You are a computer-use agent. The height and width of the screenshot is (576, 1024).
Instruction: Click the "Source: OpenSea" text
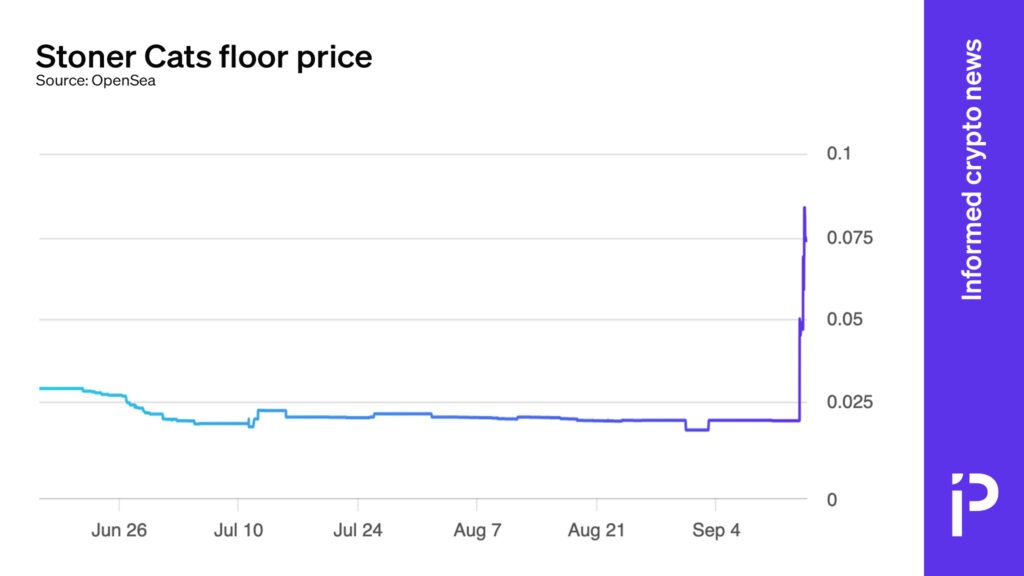point(96,81)
